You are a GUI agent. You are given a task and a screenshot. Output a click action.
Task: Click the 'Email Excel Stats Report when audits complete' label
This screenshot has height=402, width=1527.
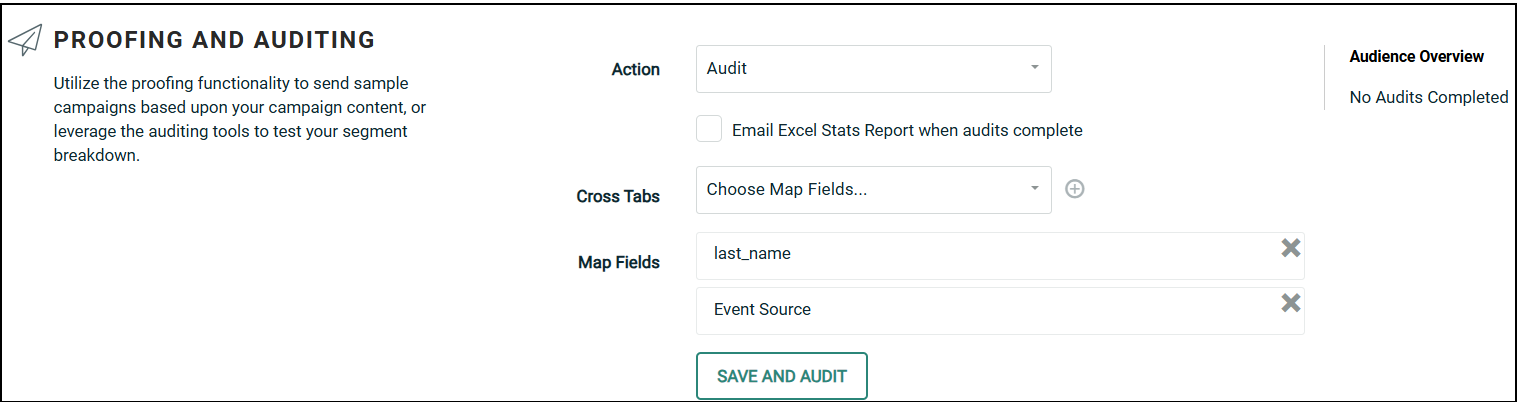tap(907, 130)
